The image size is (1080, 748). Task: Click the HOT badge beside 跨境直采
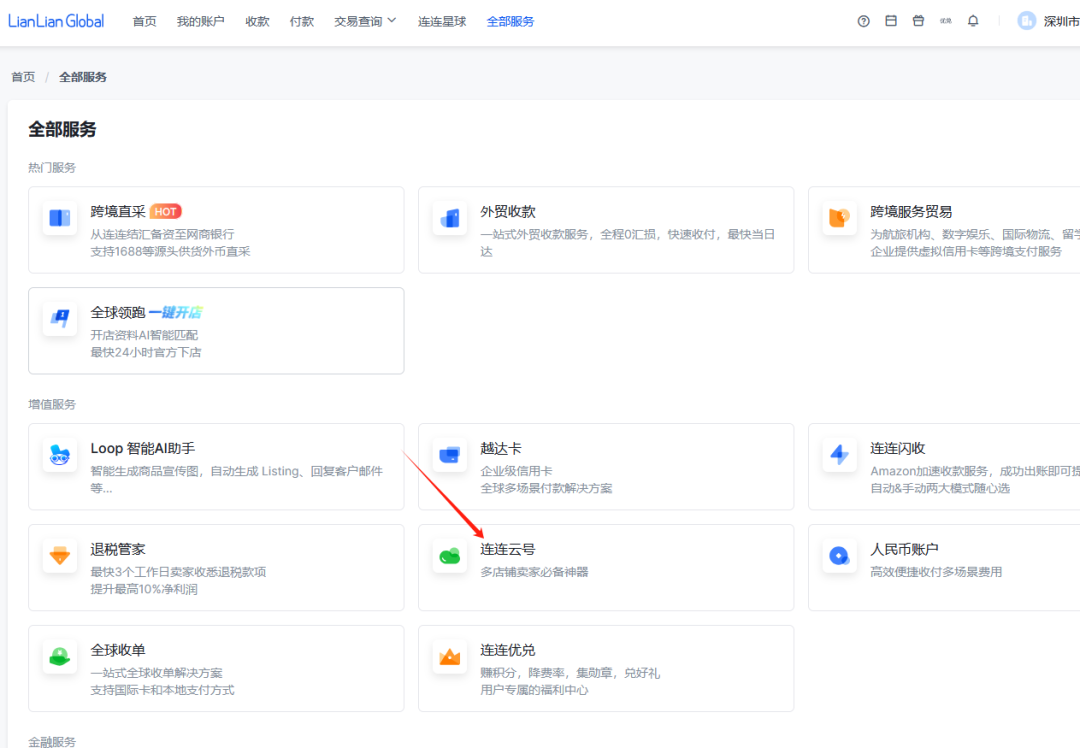point(165,211)
